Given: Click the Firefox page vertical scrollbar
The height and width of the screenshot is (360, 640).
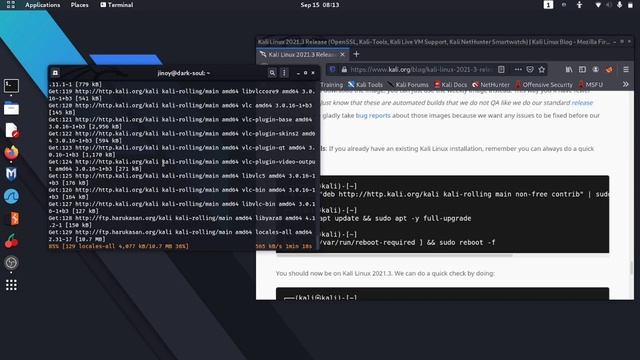Looking at the screenshot, I should [631, 268].
